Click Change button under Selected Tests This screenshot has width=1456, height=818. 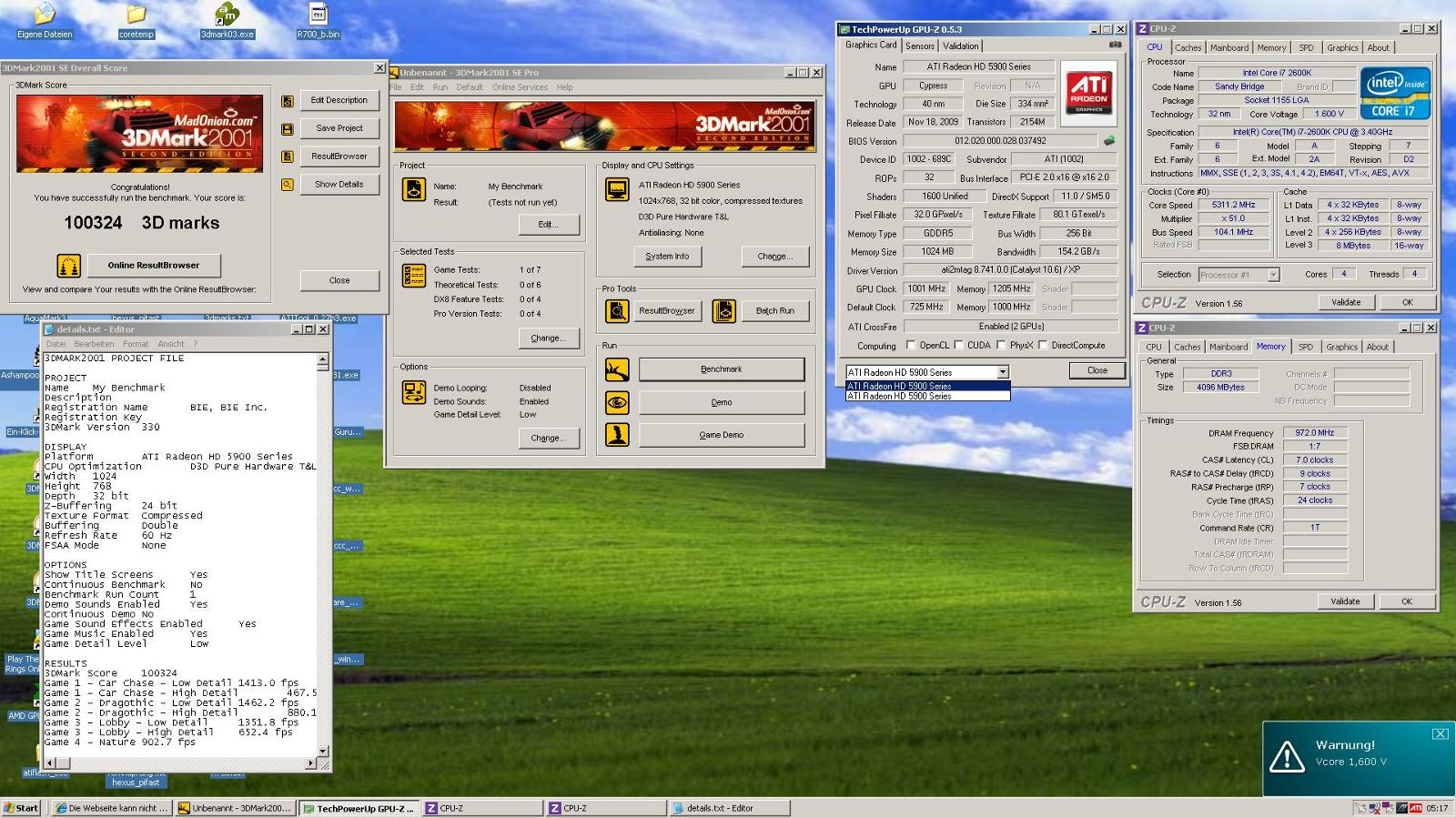tap(549, 338)
